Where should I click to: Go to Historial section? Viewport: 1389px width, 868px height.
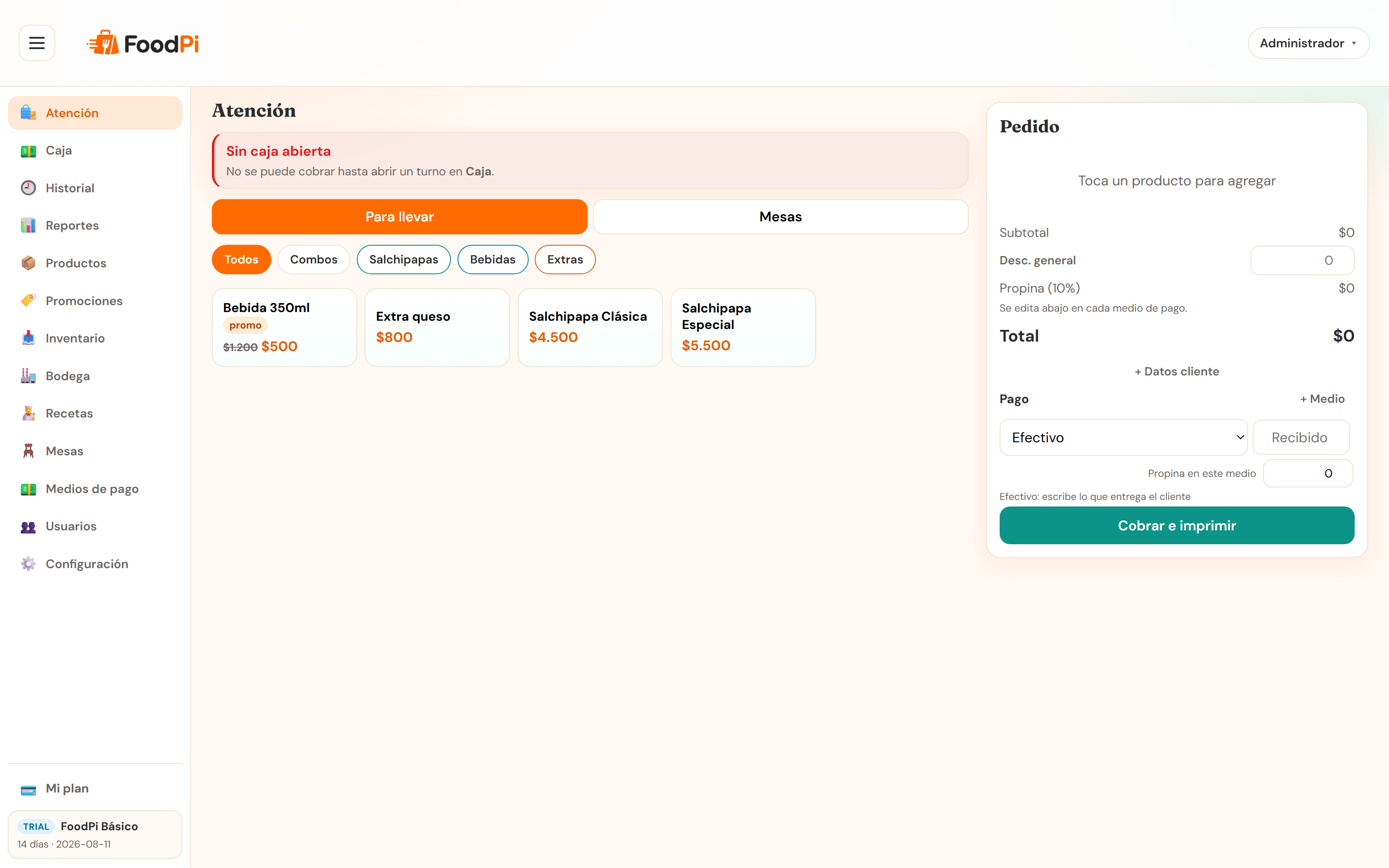coord(70,188)
